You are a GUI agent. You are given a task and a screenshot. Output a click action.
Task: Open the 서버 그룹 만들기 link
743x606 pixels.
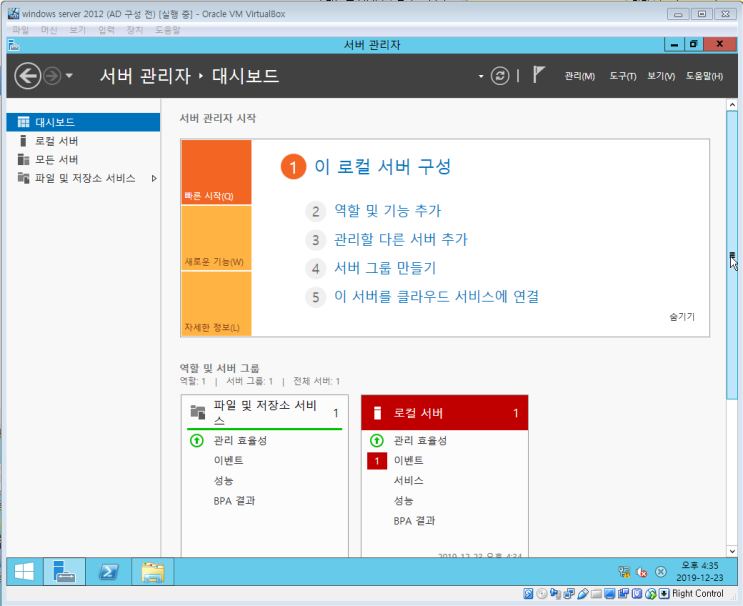coord(385,268)
